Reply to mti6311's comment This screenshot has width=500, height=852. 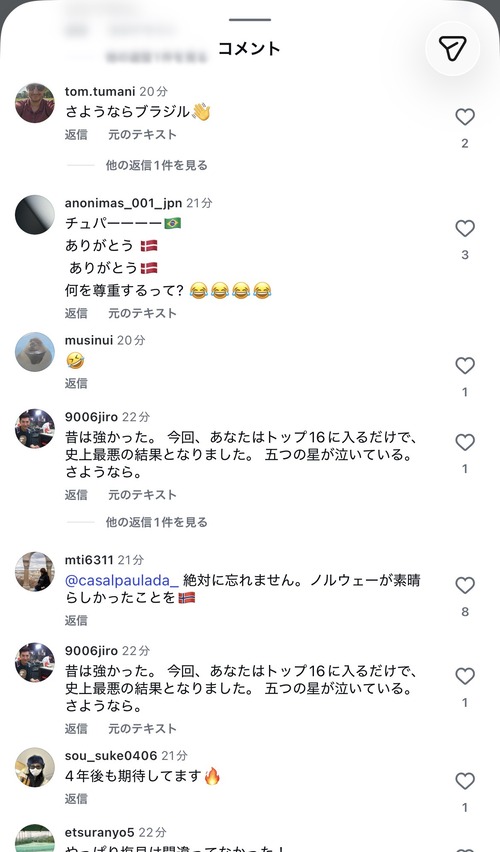pos(76,621)
